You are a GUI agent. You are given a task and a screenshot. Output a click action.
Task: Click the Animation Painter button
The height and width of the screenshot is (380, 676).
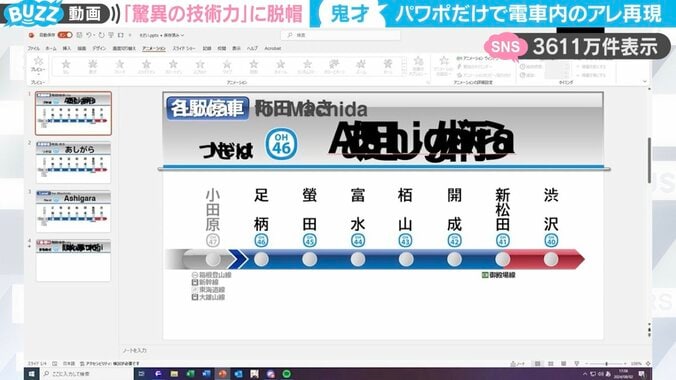tap(483, 75)
